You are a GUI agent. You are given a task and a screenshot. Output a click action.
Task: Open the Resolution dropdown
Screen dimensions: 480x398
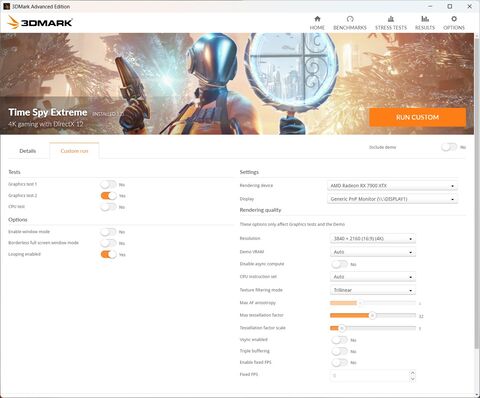373,239
